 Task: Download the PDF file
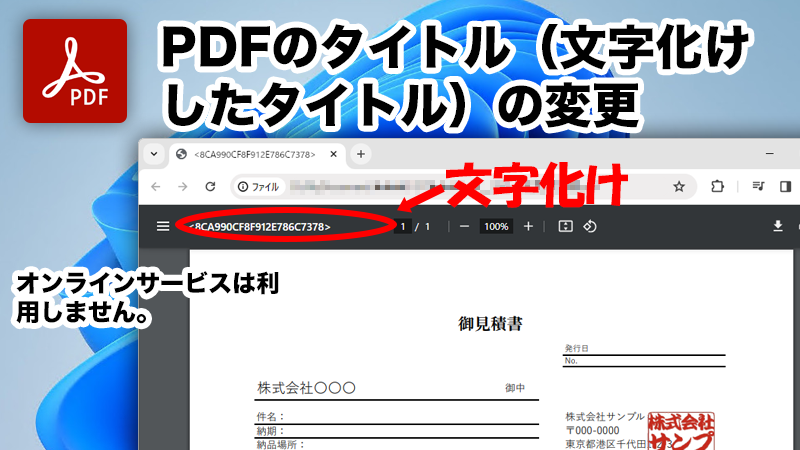pos(778,227)
